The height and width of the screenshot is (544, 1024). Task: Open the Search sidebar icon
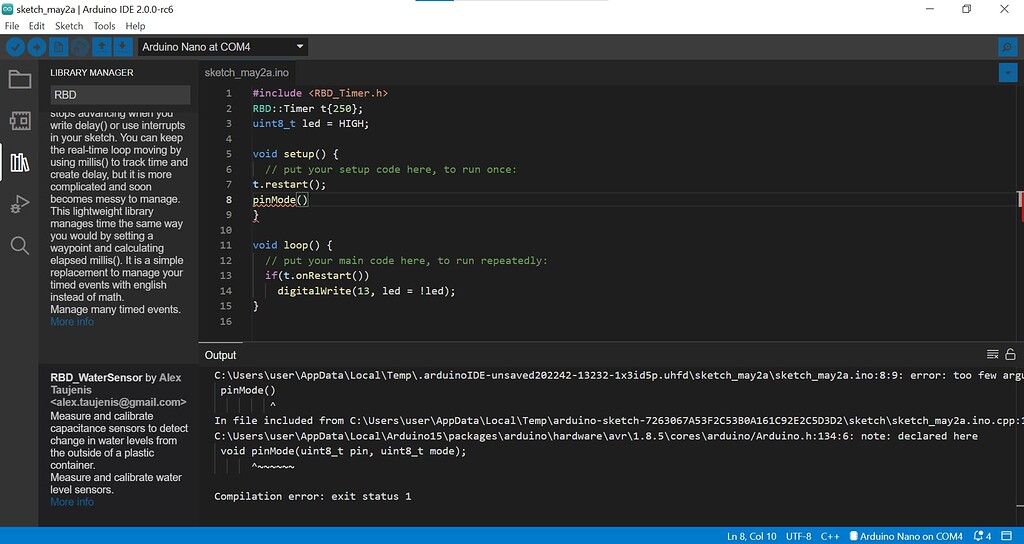coord(20,246)
